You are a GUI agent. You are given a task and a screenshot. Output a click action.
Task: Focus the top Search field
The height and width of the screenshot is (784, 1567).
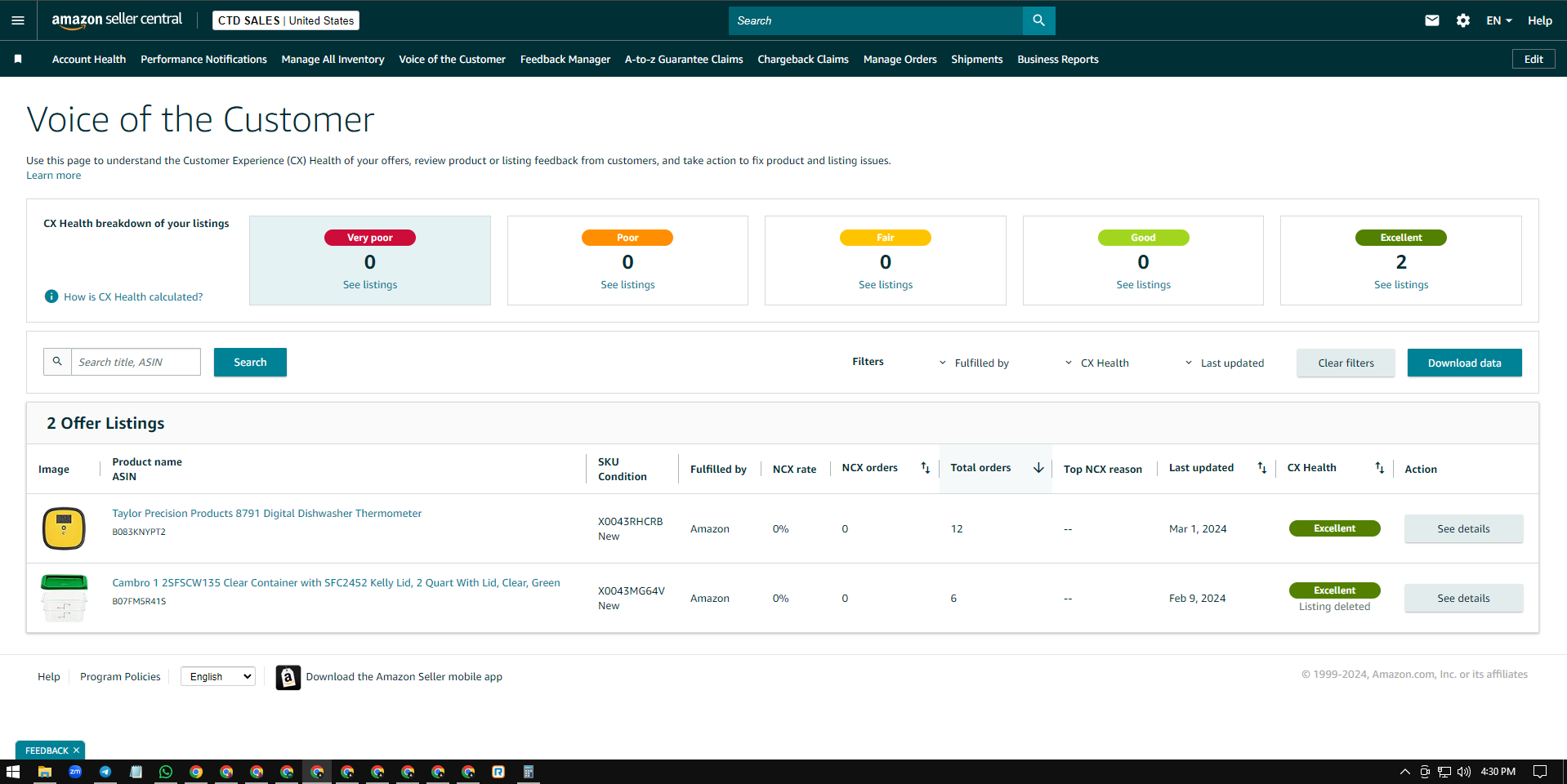875,20
